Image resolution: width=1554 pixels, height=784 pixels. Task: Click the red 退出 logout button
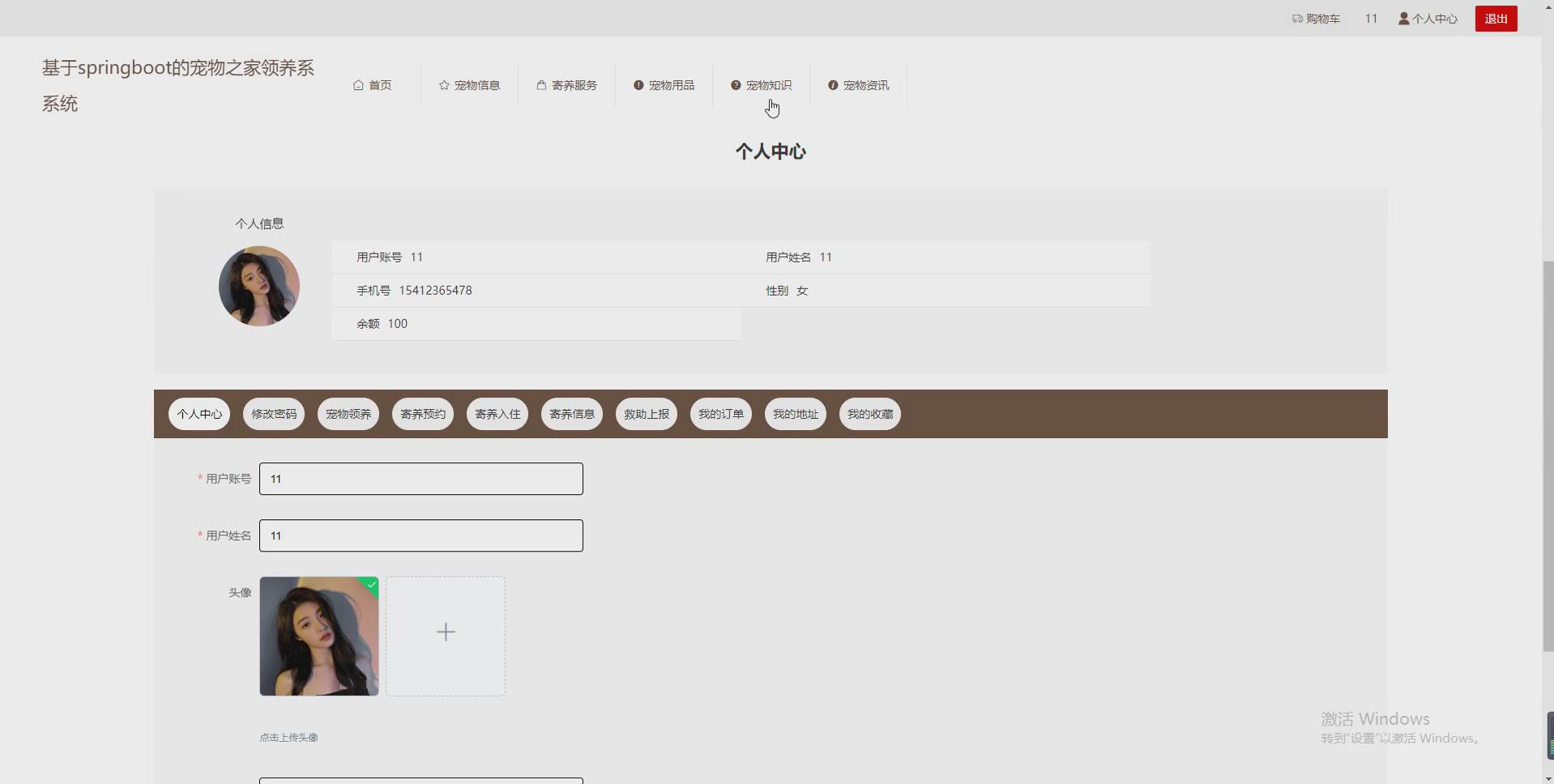(x=1496, y=19)
